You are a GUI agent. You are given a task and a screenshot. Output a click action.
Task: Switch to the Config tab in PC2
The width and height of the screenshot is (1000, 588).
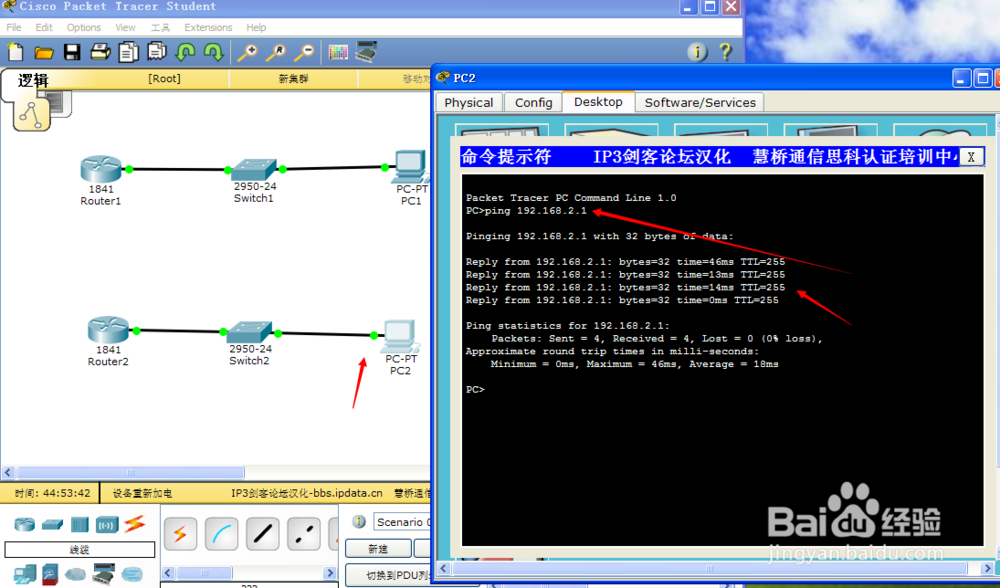[x=534, y=103]
